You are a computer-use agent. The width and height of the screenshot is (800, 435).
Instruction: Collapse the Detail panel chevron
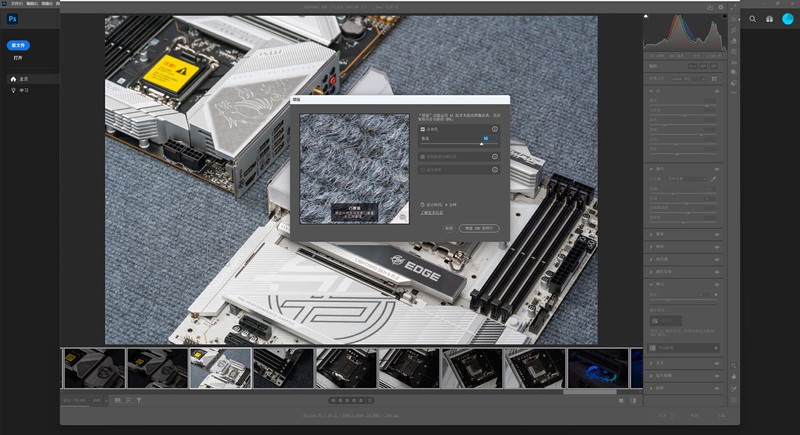(651, 284)
